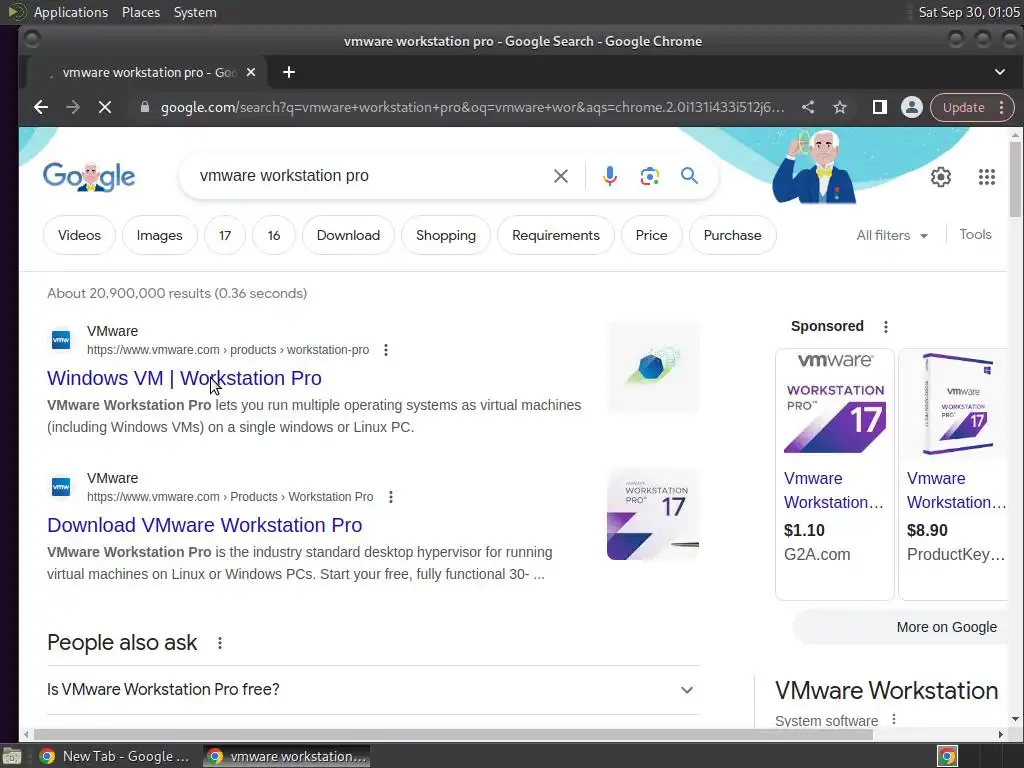Click the browser forward arrow

72,107
